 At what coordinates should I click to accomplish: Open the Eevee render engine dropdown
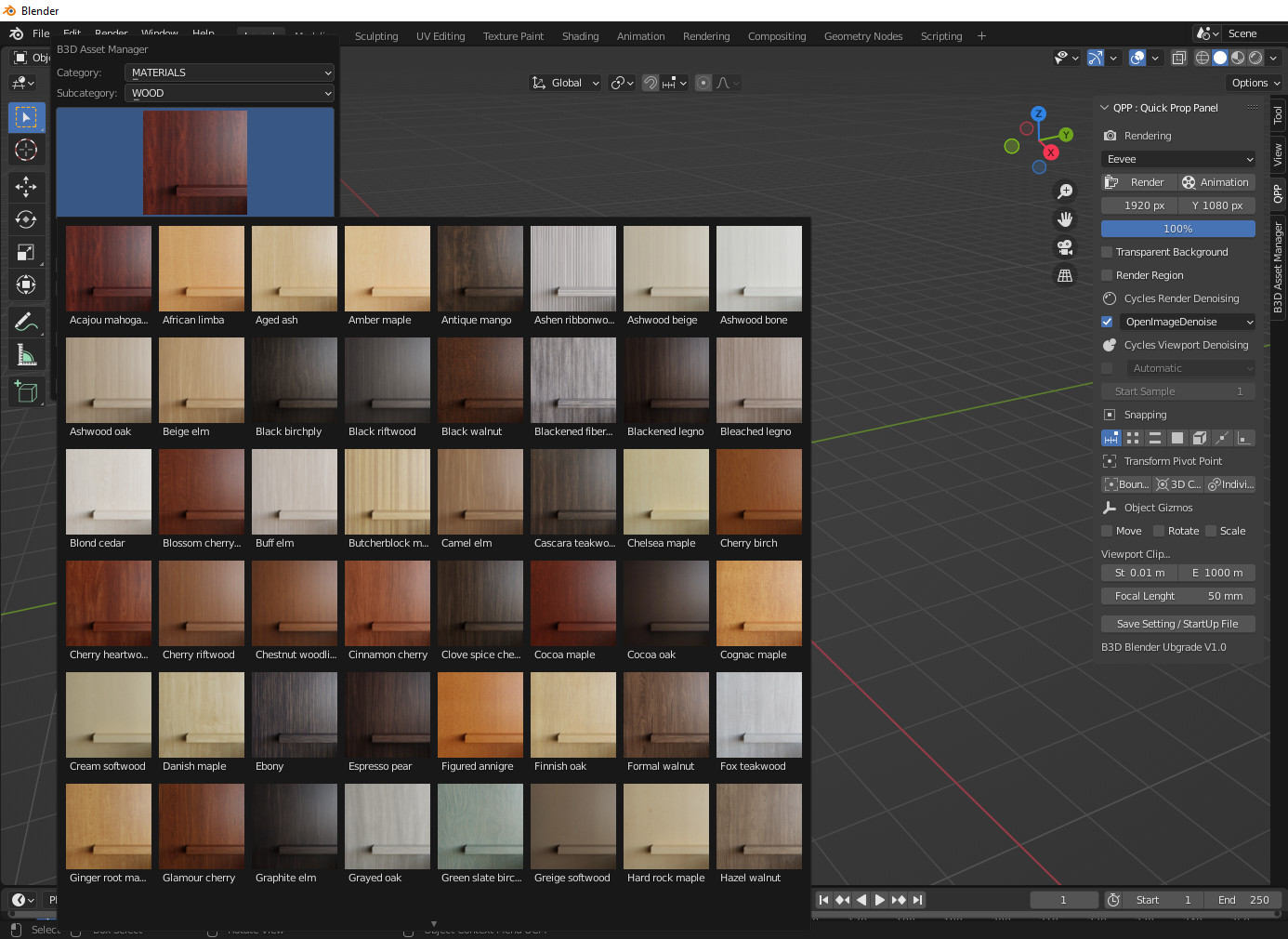pos(1178,159)
